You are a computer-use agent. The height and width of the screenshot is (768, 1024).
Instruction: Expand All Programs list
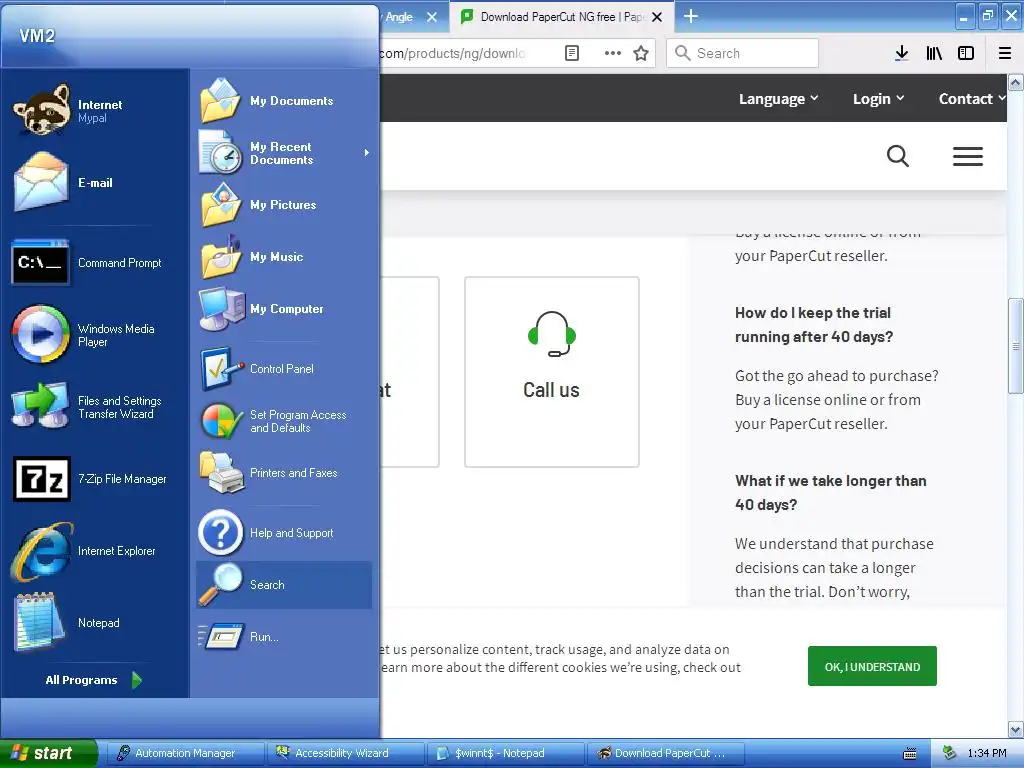pyautogui.click(x=94, y=680)
